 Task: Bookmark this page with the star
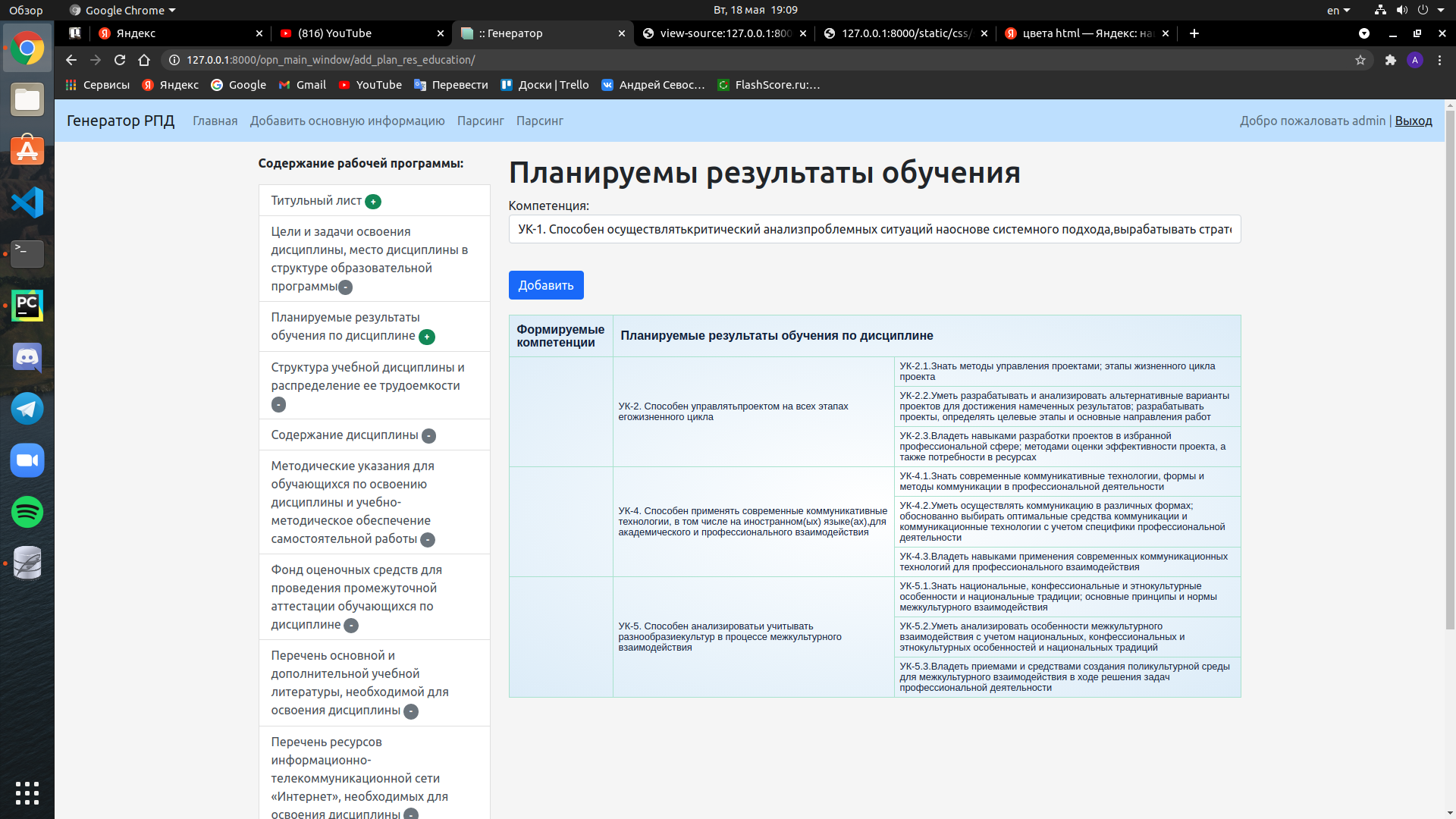[1360, 60]
